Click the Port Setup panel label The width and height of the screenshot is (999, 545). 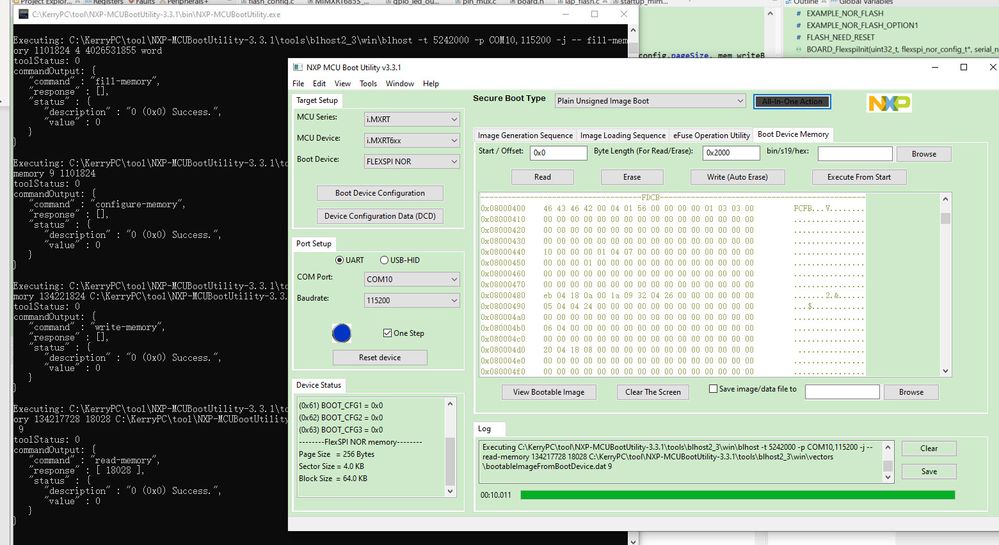pos(313,243)
